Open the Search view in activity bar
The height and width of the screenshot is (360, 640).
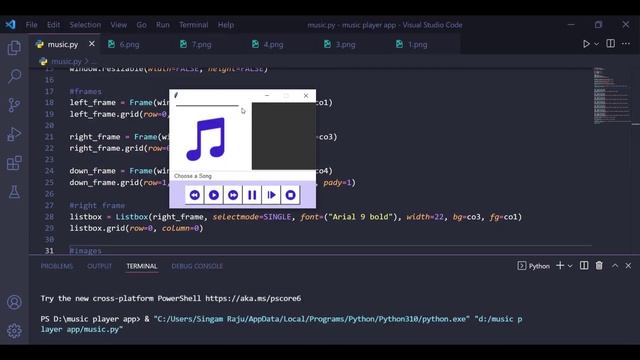coord(14,76)
